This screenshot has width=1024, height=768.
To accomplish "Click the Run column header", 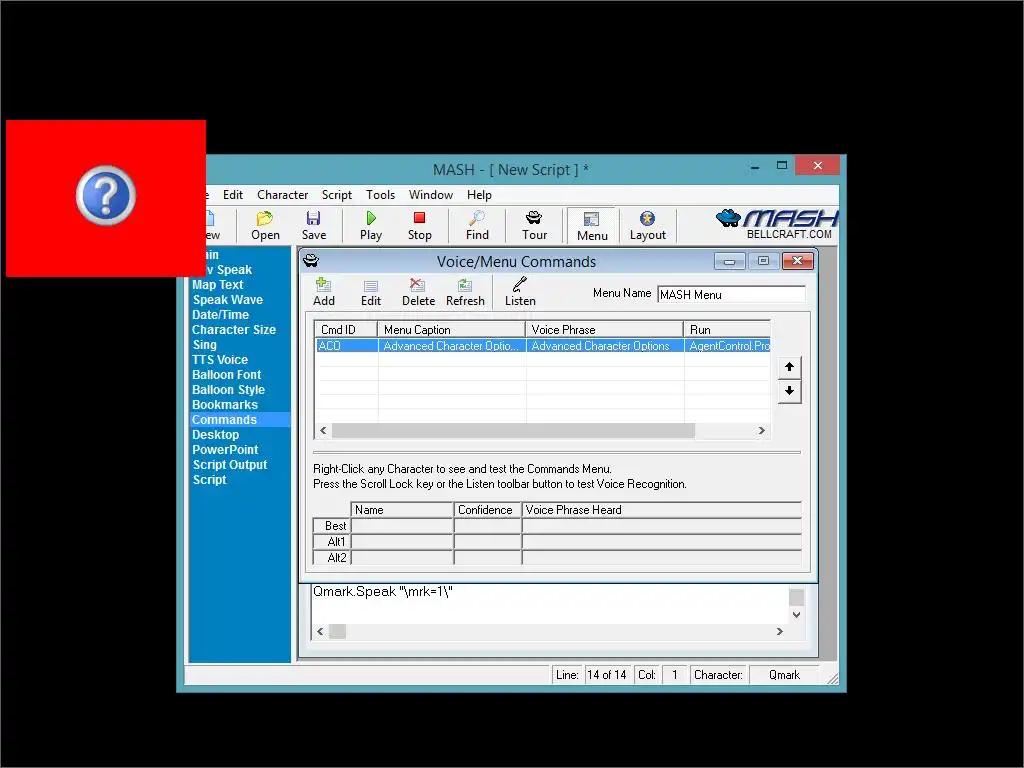I will pyautogui.click(x=728, y=330).
